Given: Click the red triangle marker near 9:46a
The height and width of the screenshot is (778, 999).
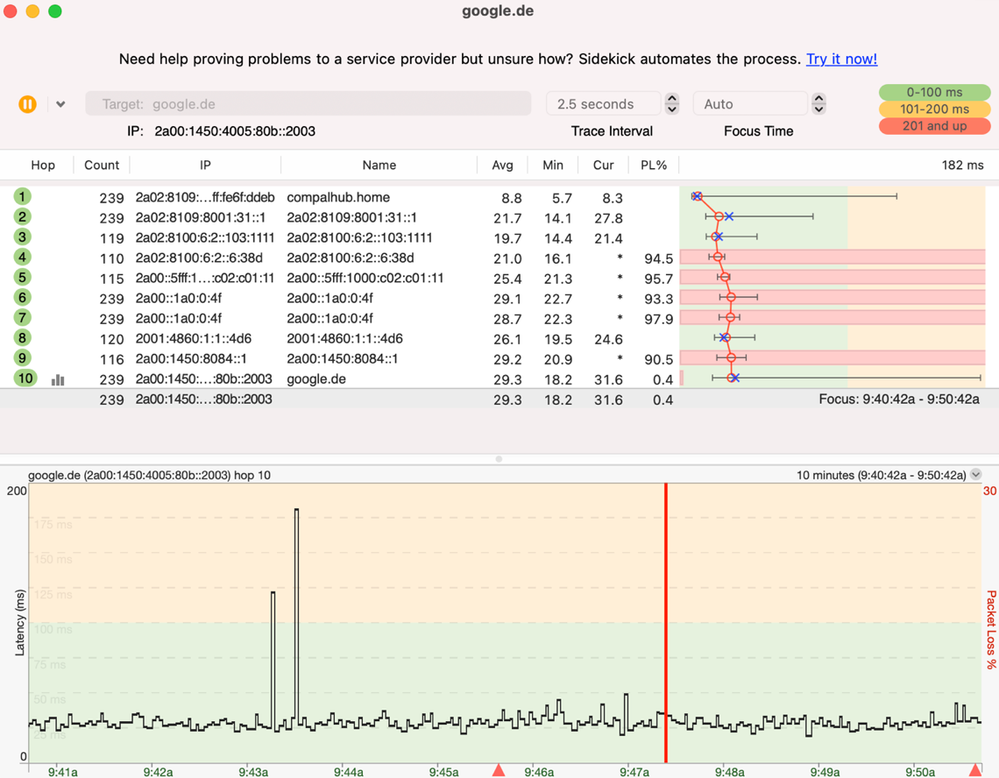Looking at the screenshot, I should 499,770.
